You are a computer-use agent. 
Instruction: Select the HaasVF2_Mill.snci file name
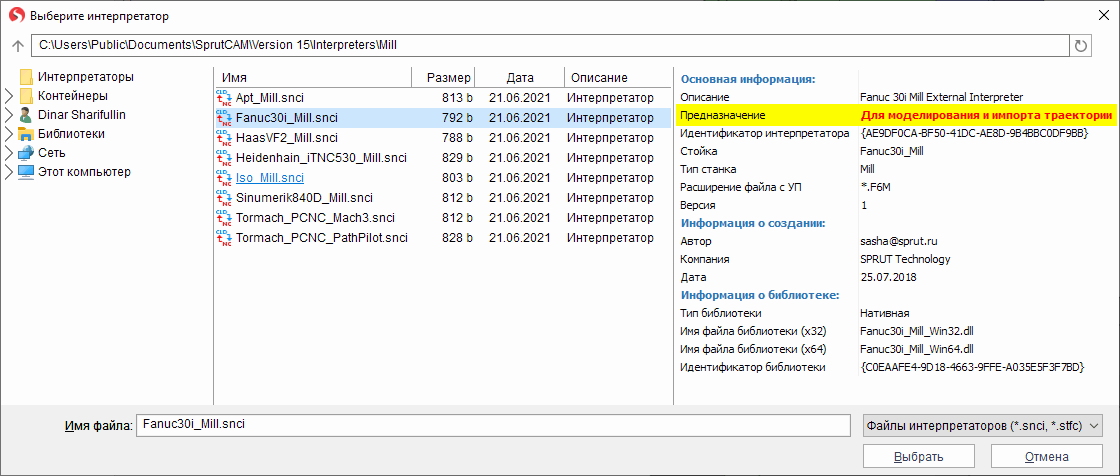[x=287, y=138]
